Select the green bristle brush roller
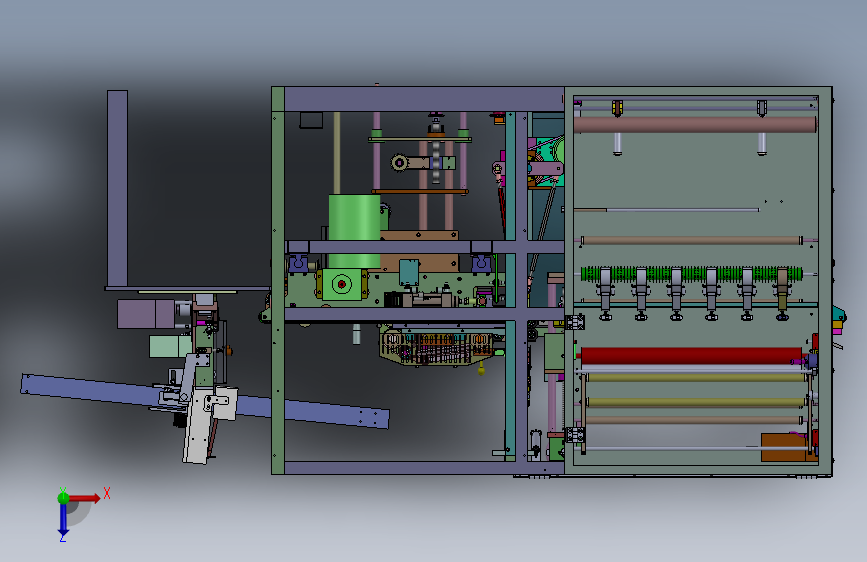This screenshot has width=867, height=562. pos(691,274)
